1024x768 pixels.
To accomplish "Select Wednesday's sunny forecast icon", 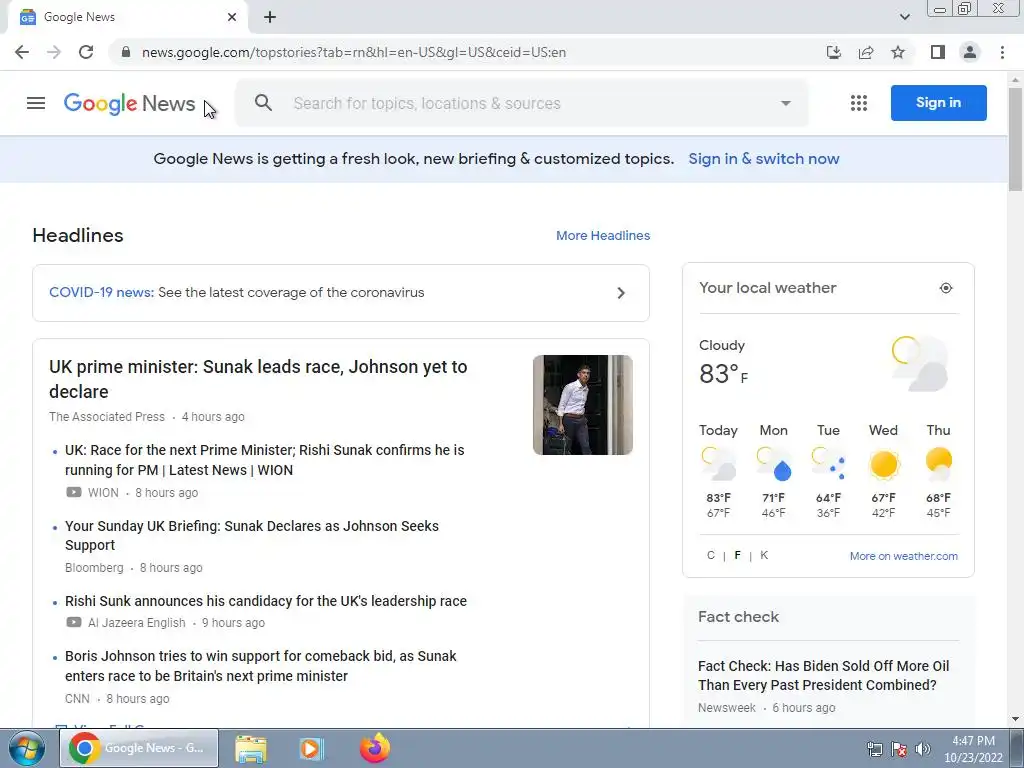I will [x=884, y=464].
